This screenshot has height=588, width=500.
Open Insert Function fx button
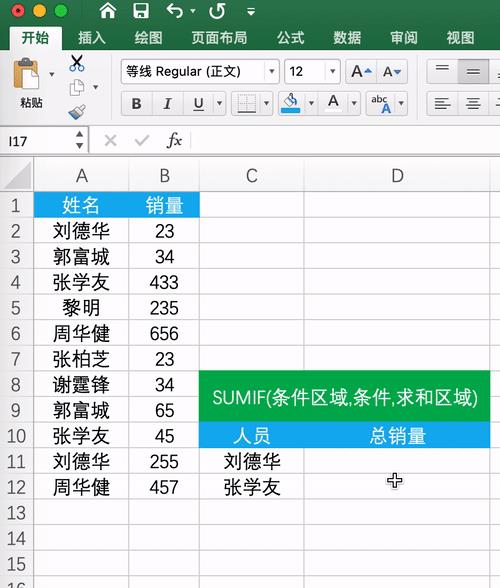tap(174, 141)
